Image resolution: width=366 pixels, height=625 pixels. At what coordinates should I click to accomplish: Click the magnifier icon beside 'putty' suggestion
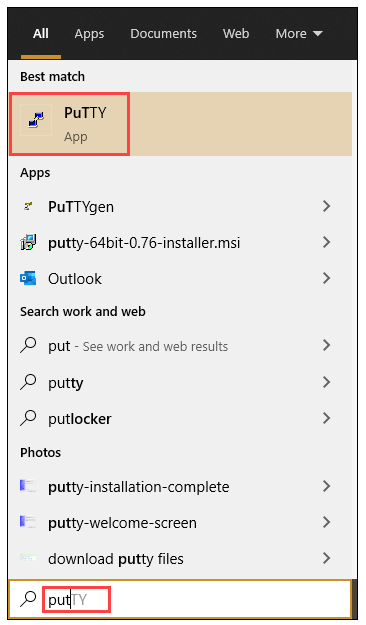pyautogui.click(x=28, y=382)
